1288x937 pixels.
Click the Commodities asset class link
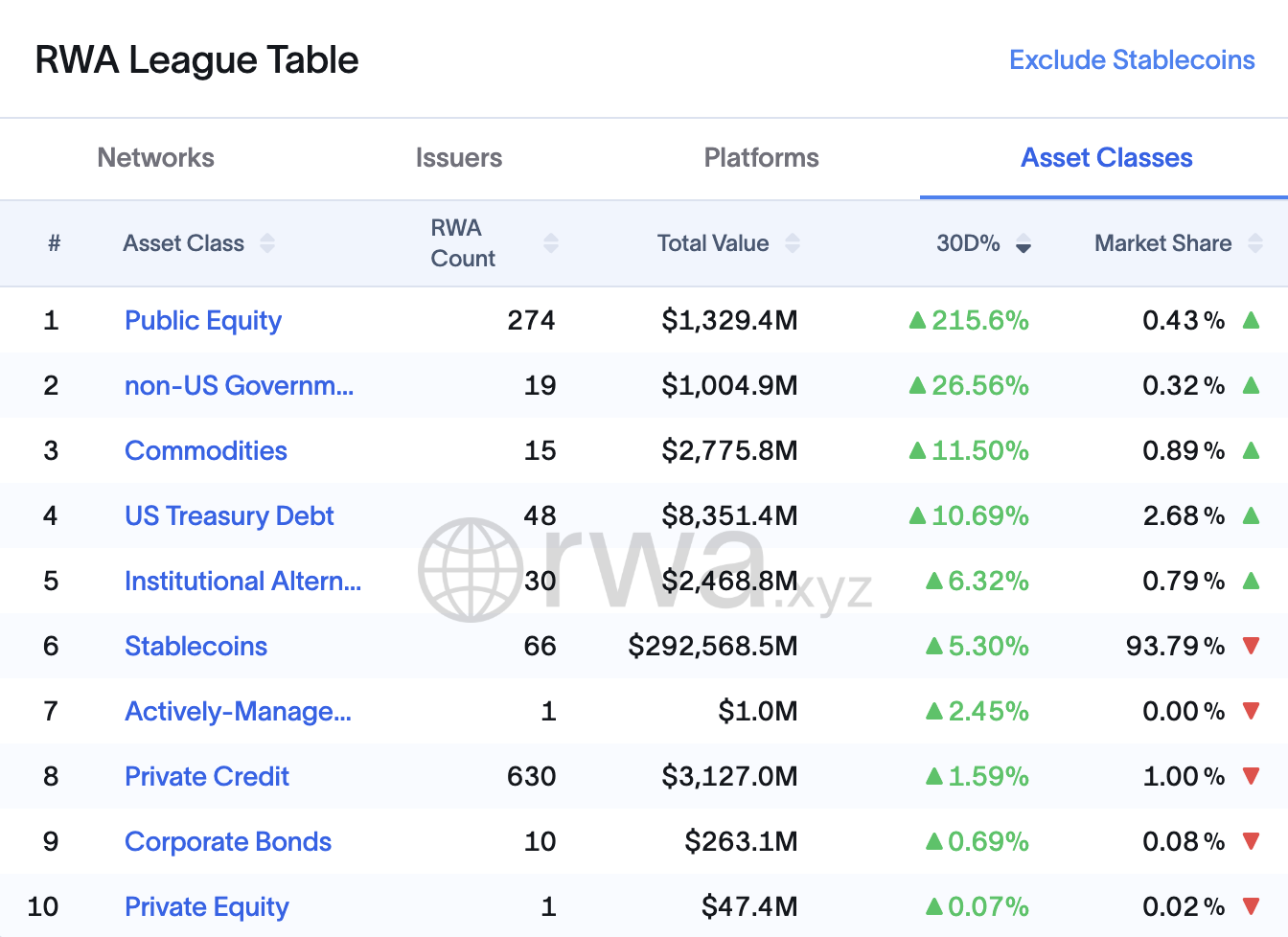(206, 450)
